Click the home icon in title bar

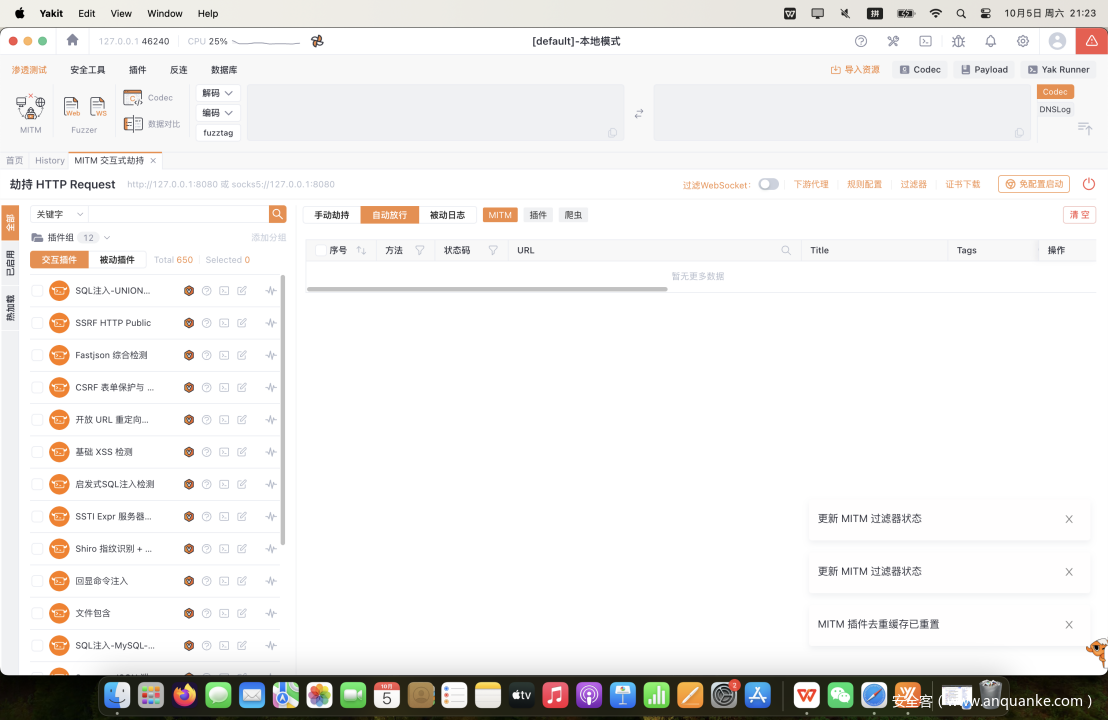(72, 41)
